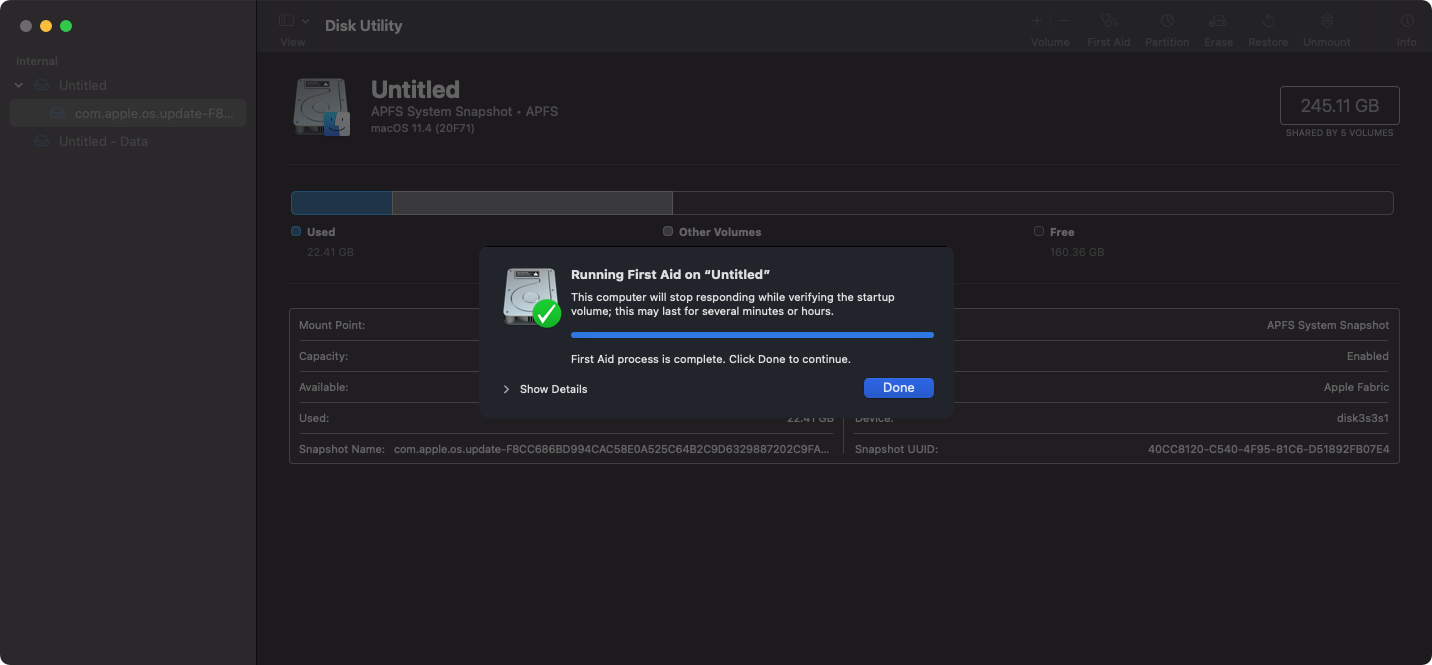Click the Info toolbar icon
Image resolution: width=1432 pixels, height=665 pixels.
[x=1407, y=21]
